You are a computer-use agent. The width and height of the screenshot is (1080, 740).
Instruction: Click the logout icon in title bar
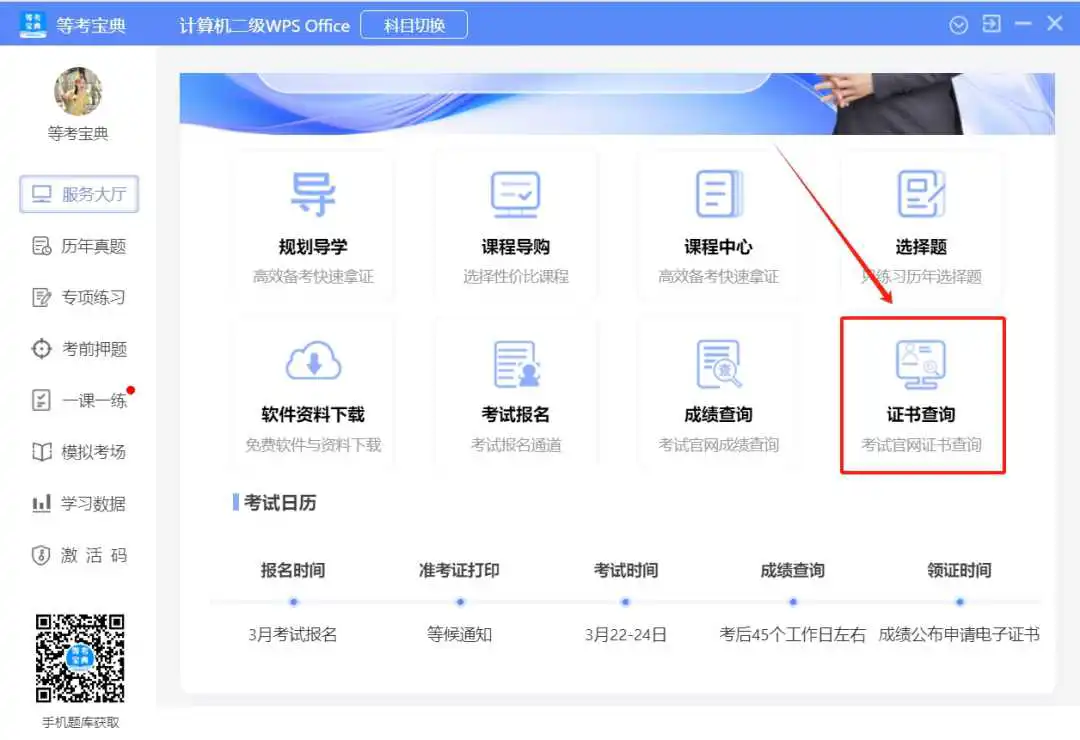pos(991,24)
